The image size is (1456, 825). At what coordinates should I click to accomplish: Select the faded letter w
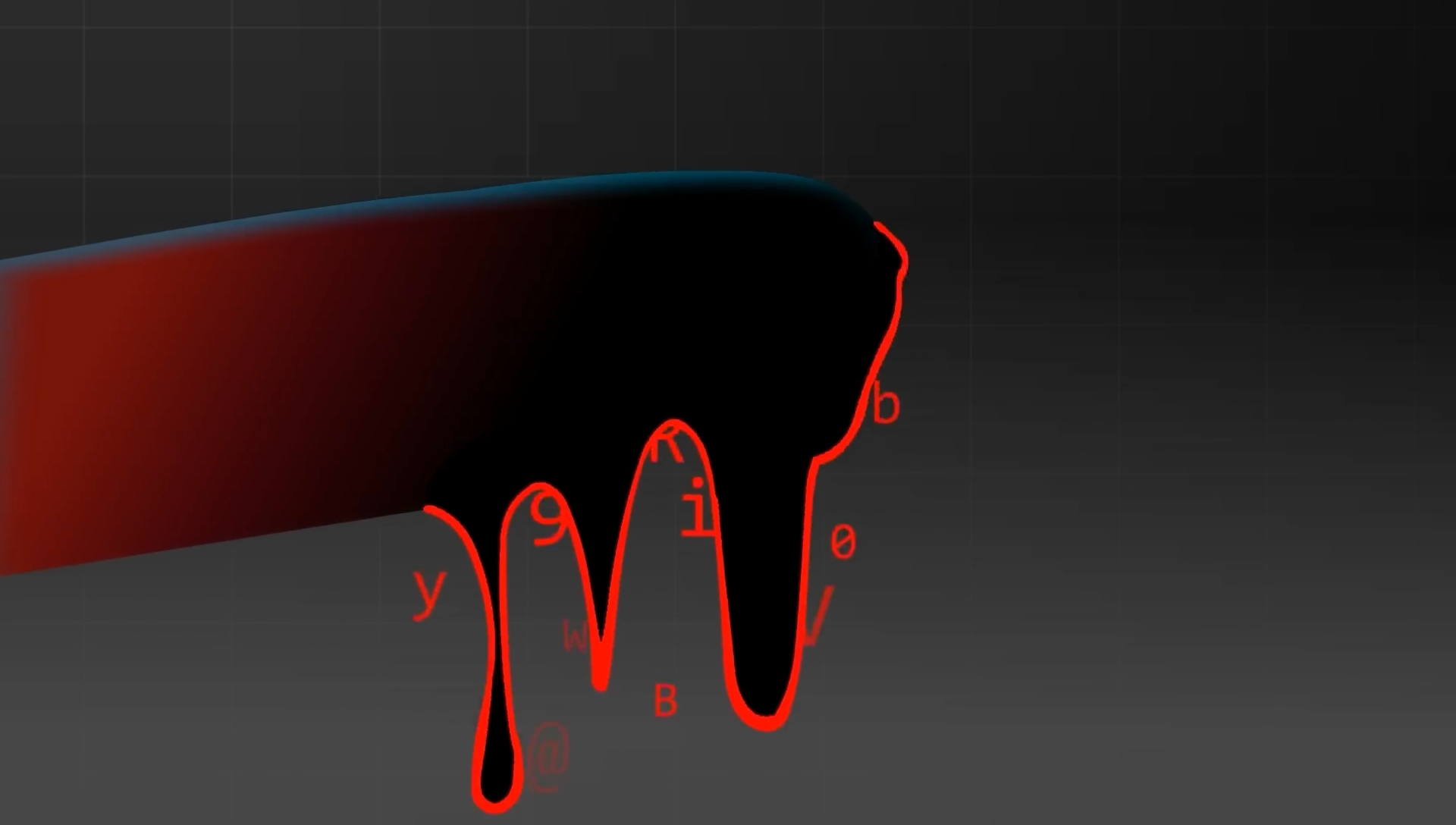(576, 635)
